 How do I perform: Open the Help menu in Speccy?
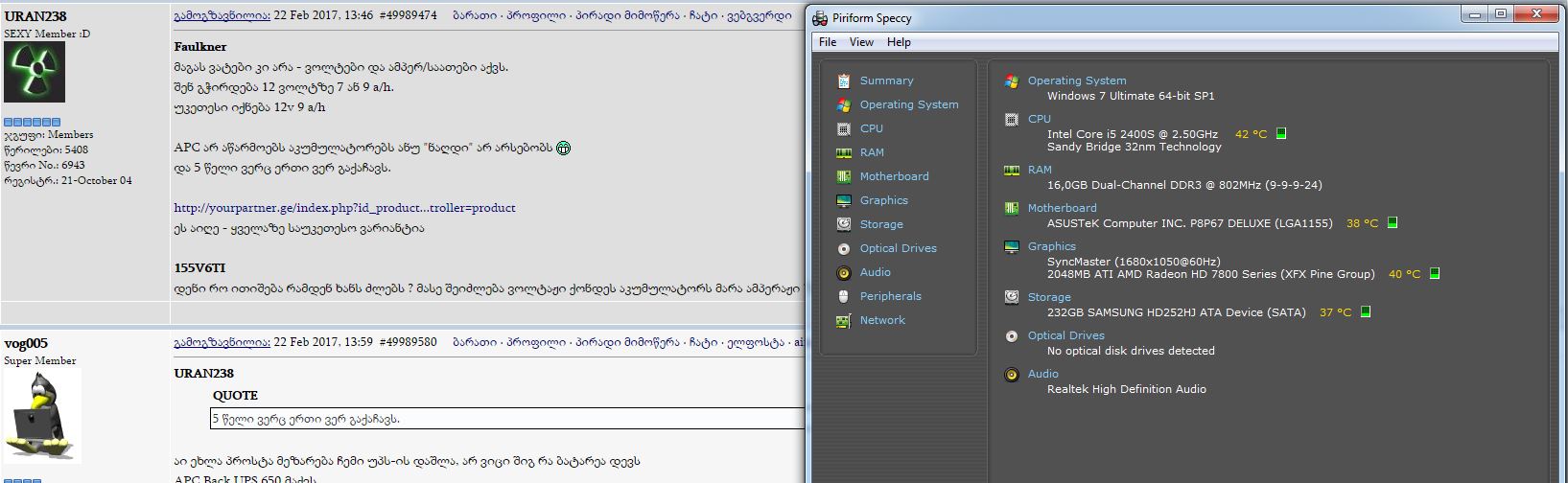[x=899, y=42]
